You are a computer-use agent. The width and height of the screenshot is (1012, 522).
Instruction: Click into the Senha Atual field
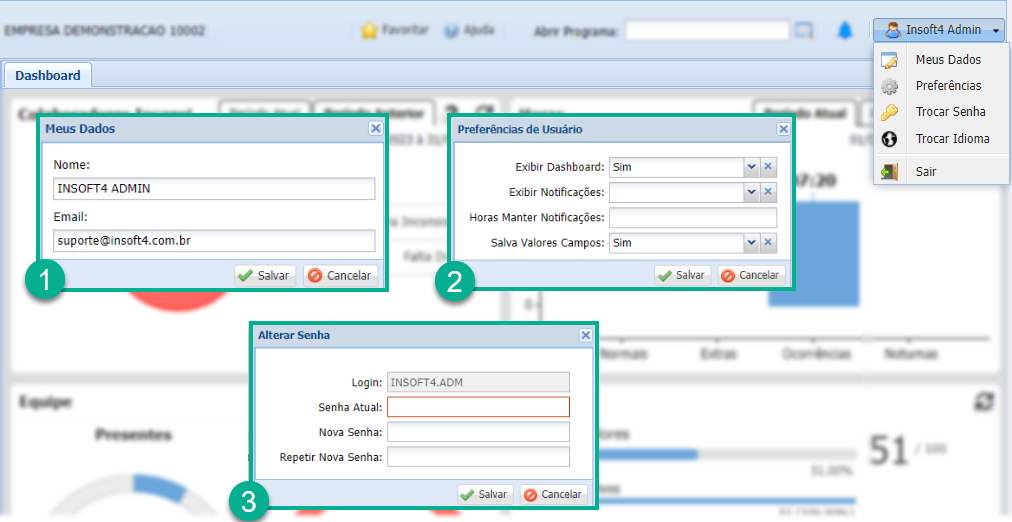tap(478, 407)
